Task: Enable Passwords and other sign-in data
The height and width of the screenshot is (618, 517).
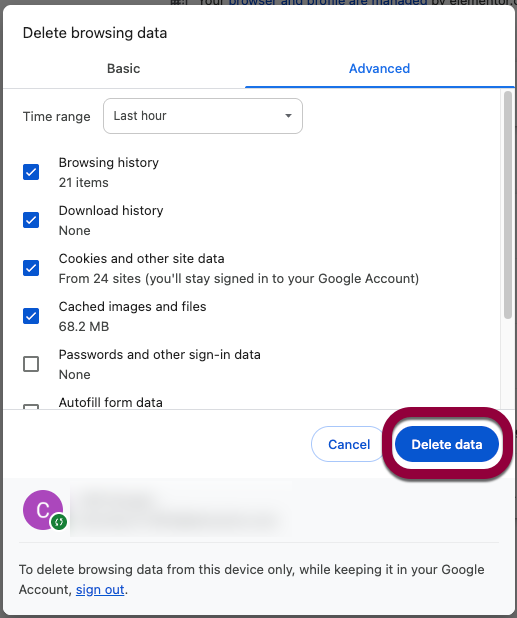Action: (31, 364)
